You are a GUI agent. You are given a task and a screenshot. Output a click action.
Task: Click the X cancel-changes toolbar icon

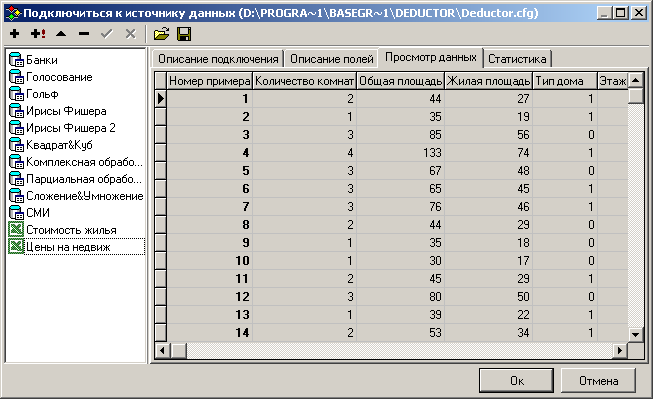coord(131,34)
